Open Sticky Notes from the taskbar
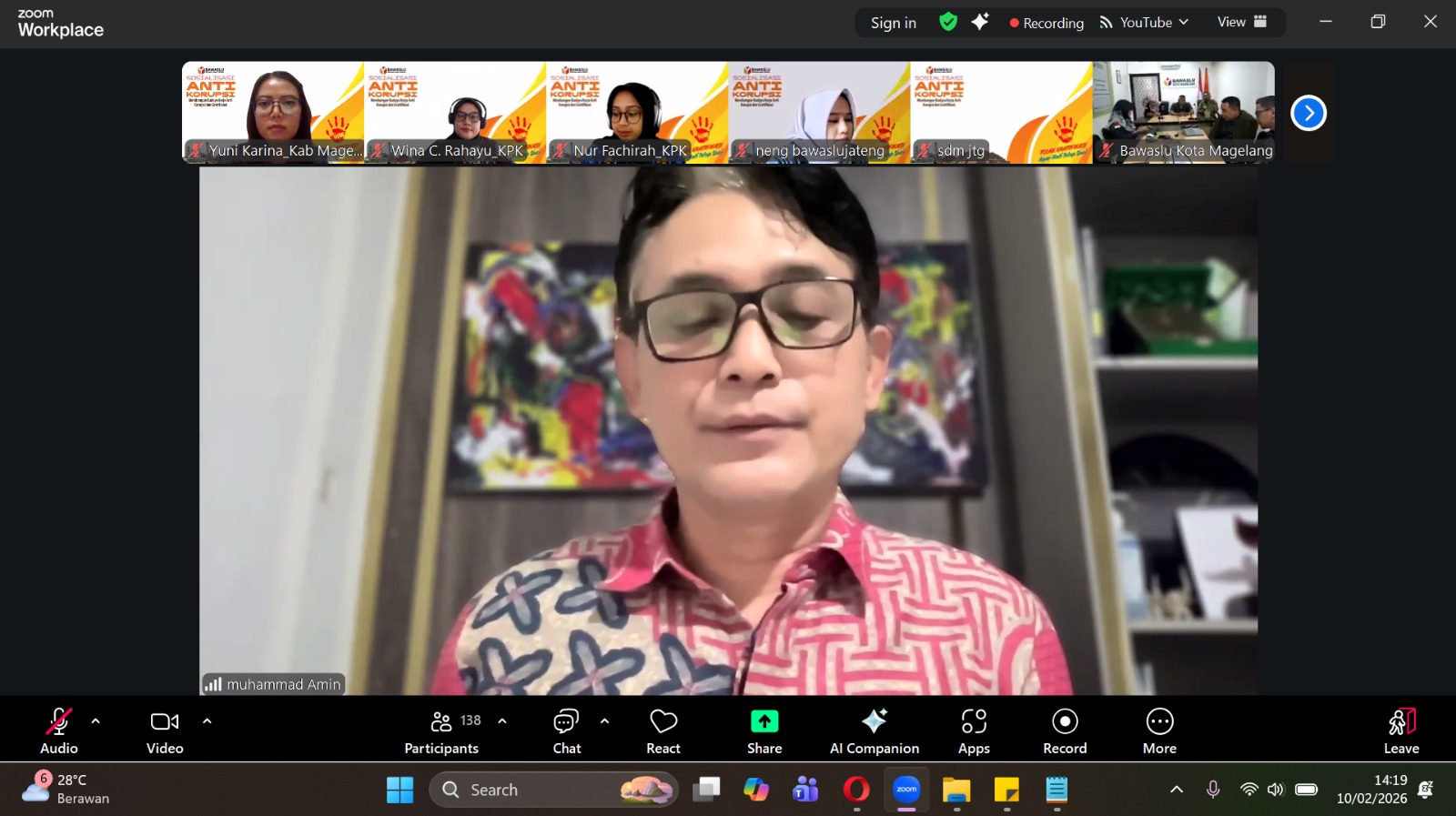 point(1006,790)
